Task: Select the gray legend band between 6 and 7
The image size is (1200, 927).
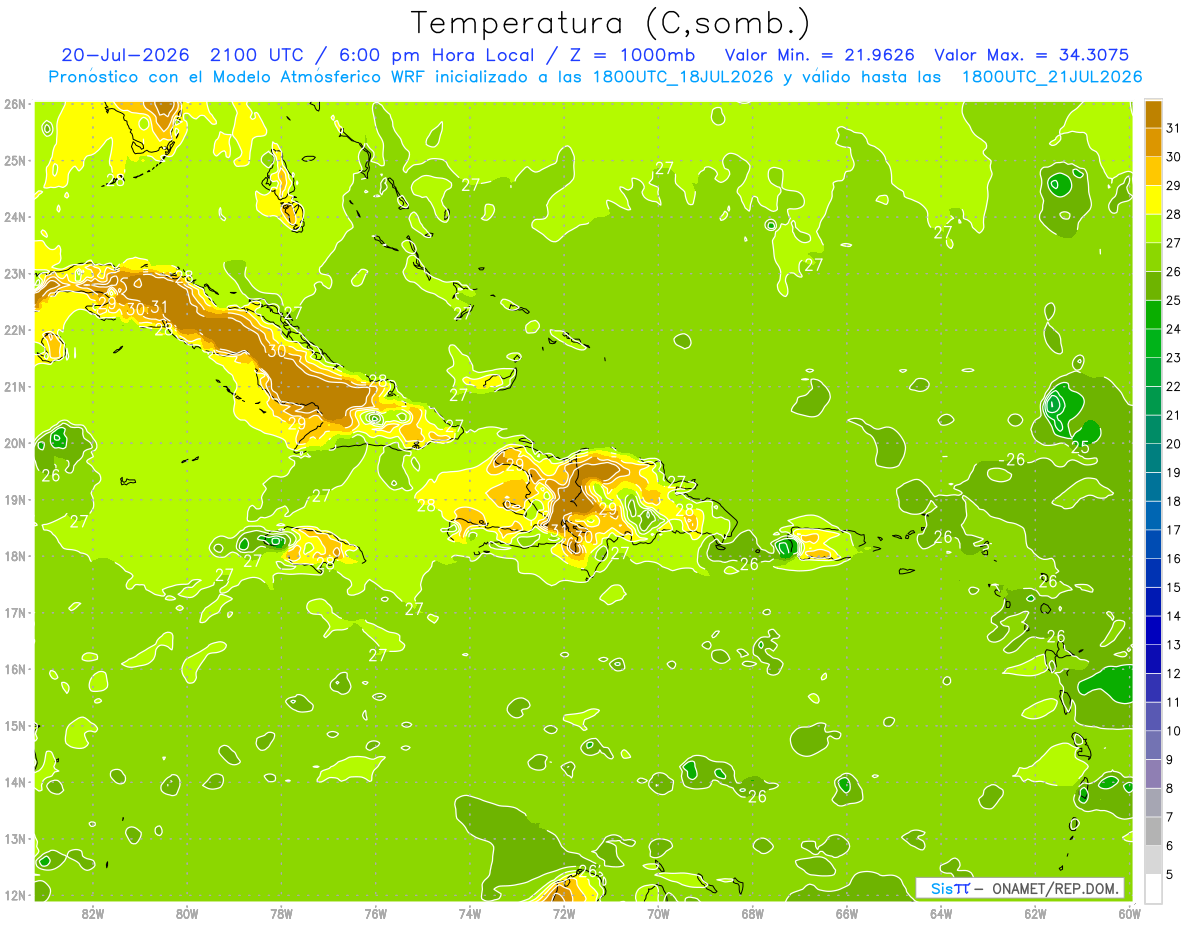Action: click(1153, 831)
